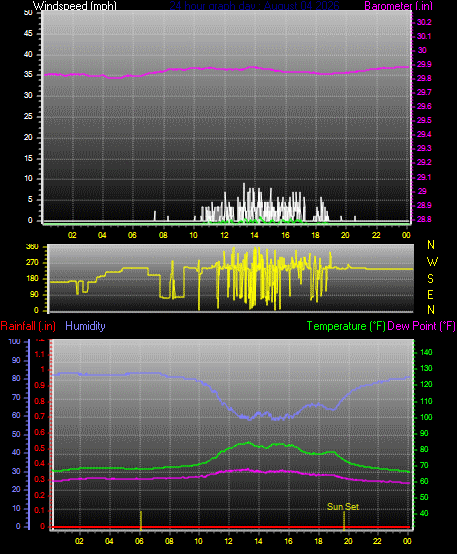The height and width of the screenshot is (554, 457).
Task: Click the 29.9 barometer scale value
Action: 424,64
